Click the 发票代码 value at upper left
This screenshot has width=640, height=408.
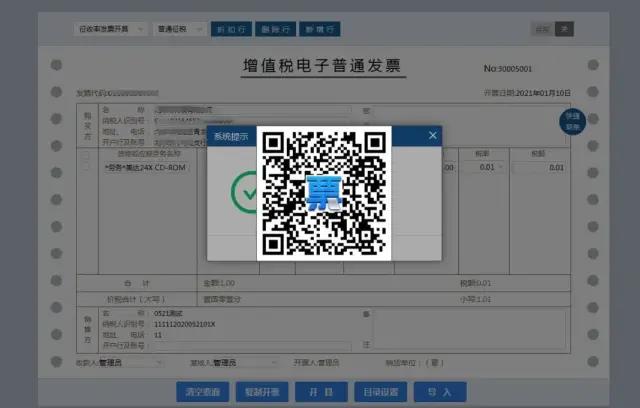click(131, 93)
